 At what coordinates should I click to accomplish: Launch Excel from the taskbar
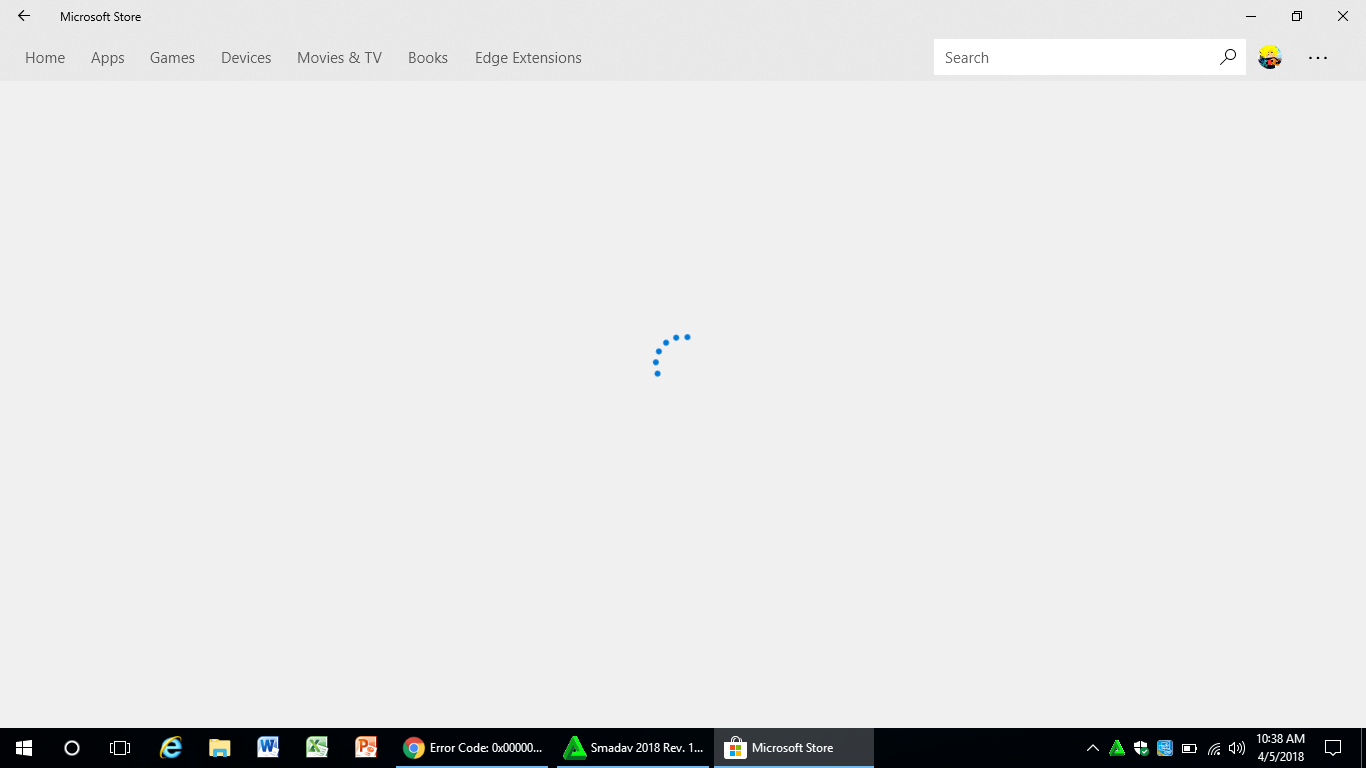click(x=317, y=748)
